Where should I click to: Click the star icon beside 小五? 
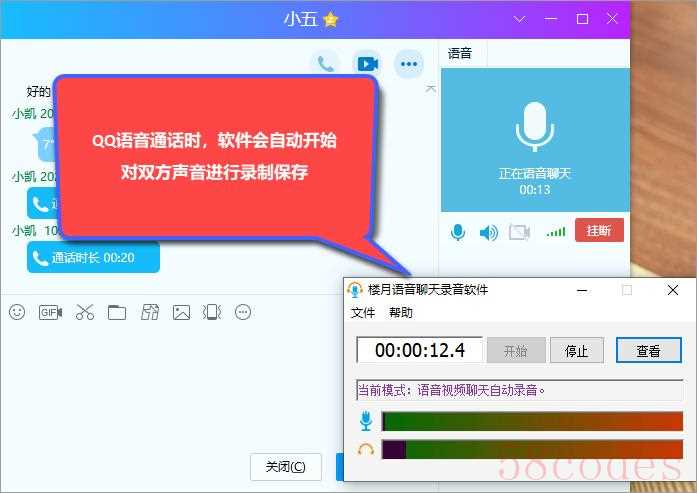(331, 19)
